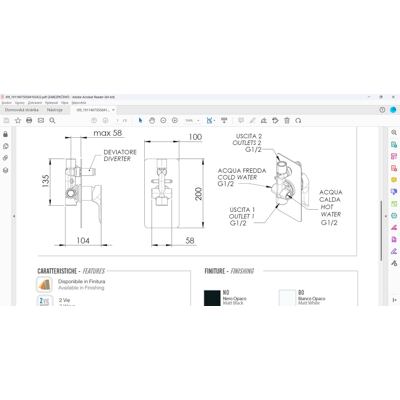Image resolution: width=400 pixels, height=400 pixels.
Task: Click the 'ACQUA FREDDA COLD WATER' label
Action: pos(242,174)
